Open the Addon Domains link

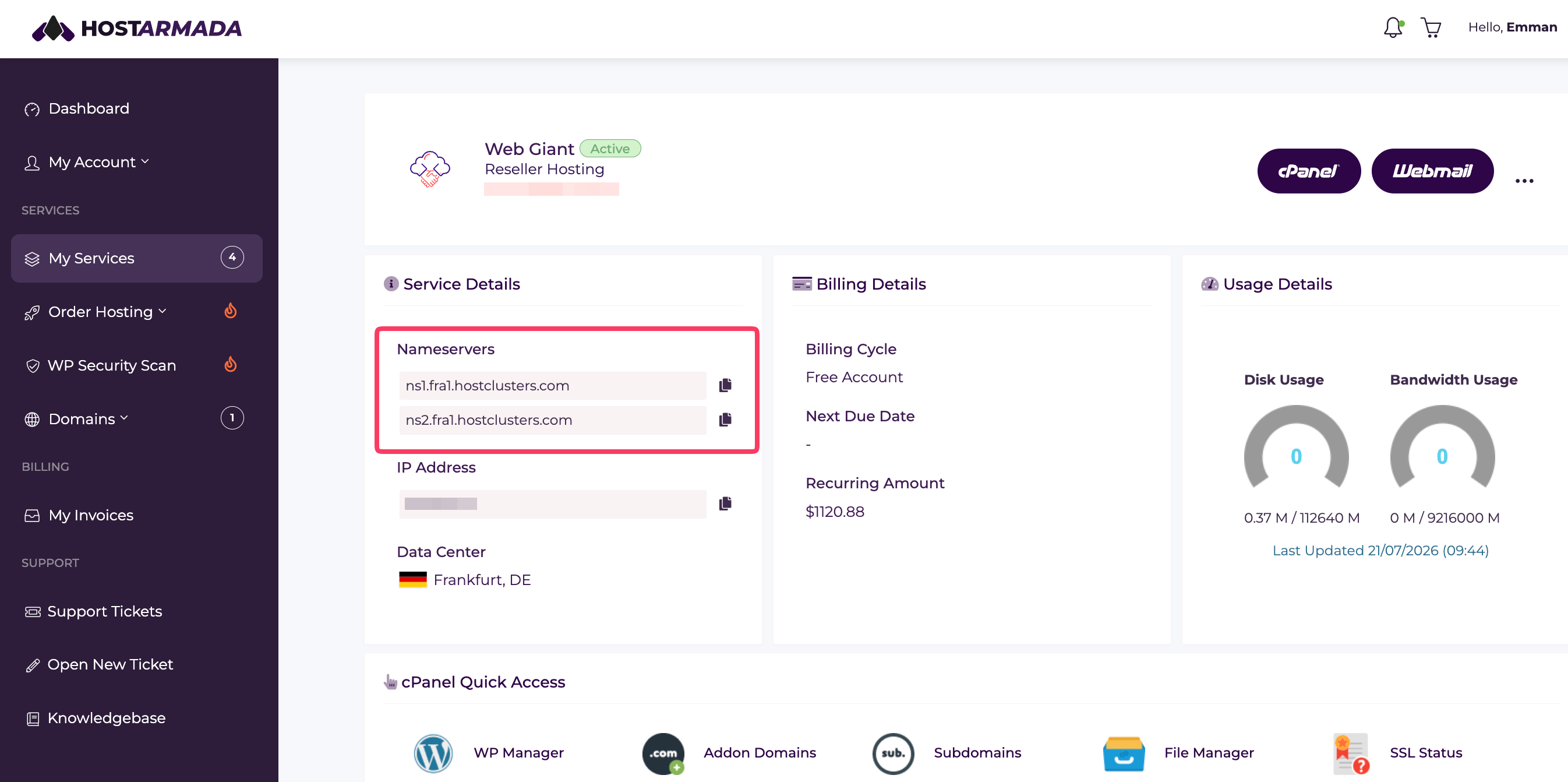pos(760,753)
